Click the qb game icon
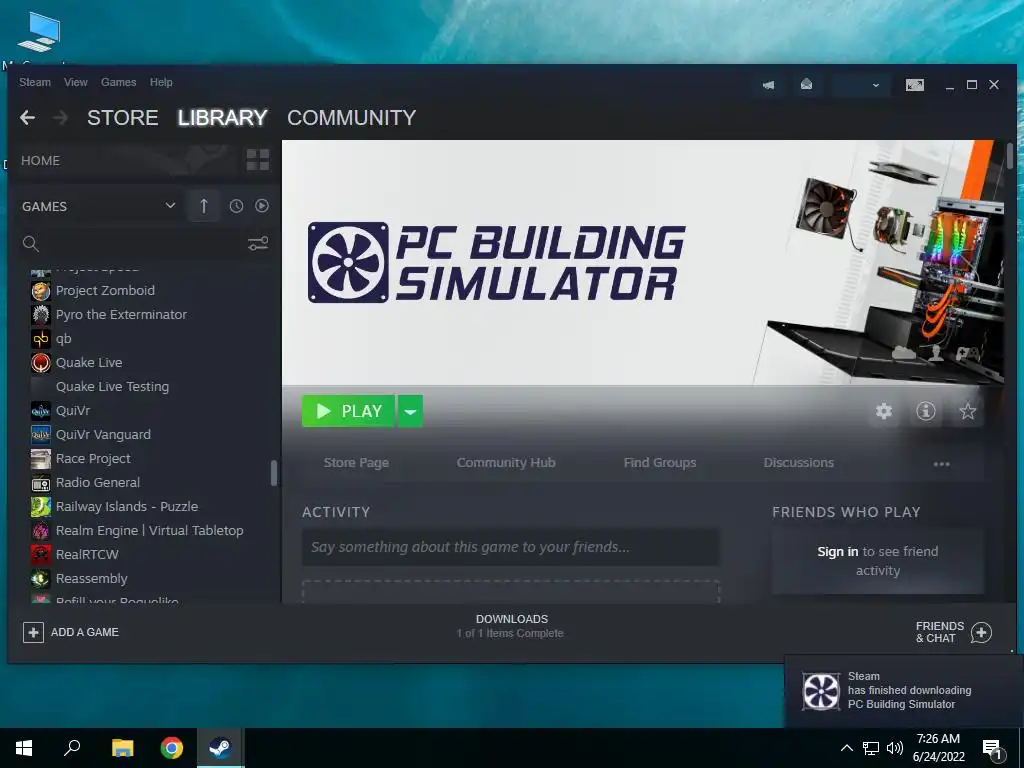 point(40,338)
